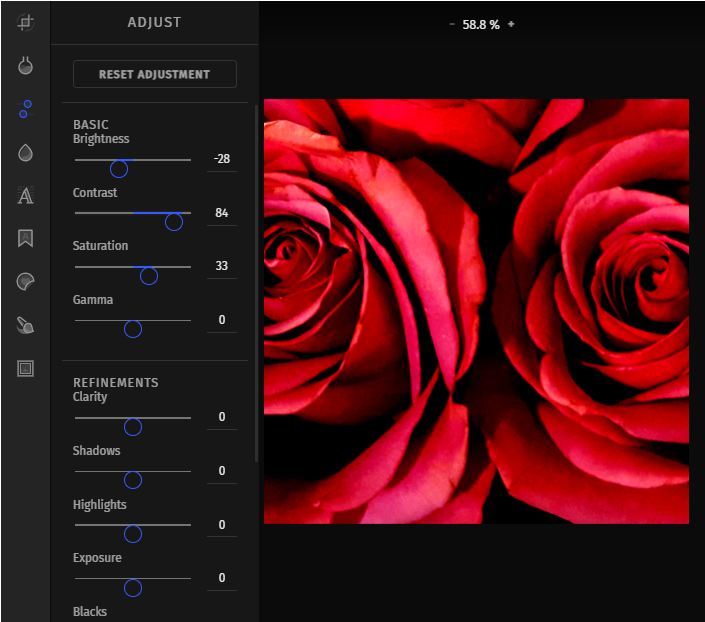Open the Brush tool
Image resolution: width=705 pixels, height=622 pixels.
(x=25, y=325)
